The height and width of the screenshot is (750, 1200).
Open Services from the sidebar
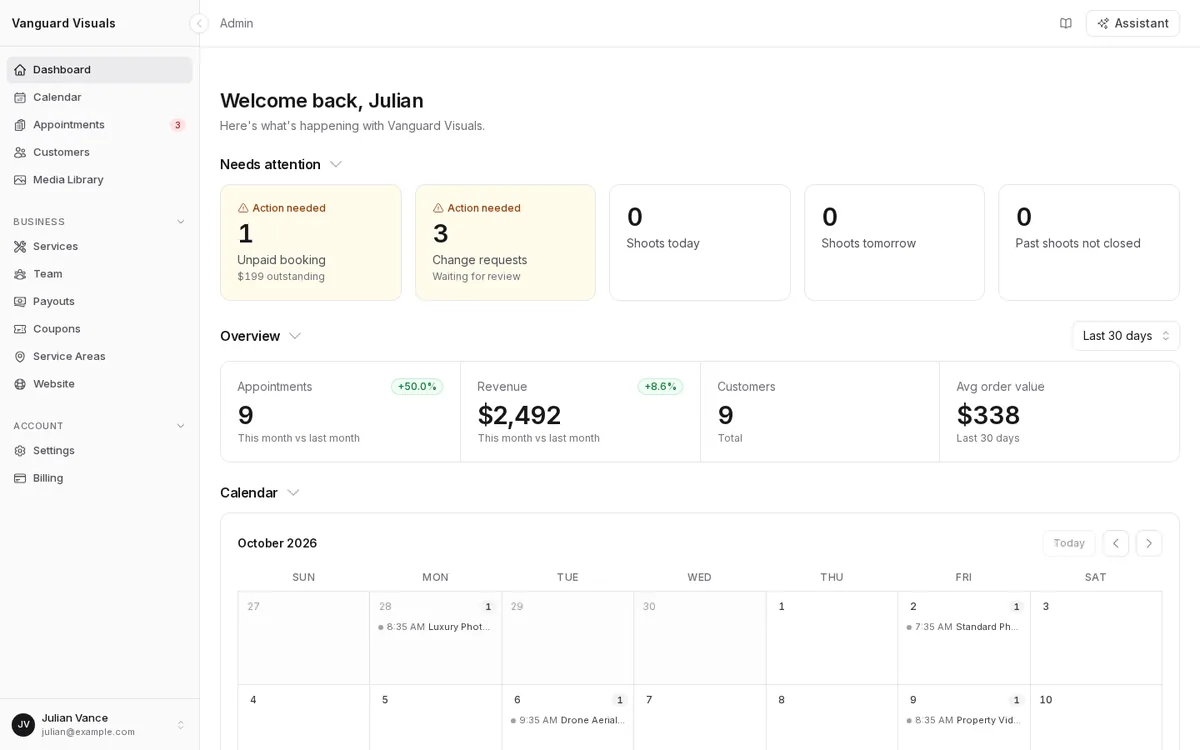(x=99, y=246)
